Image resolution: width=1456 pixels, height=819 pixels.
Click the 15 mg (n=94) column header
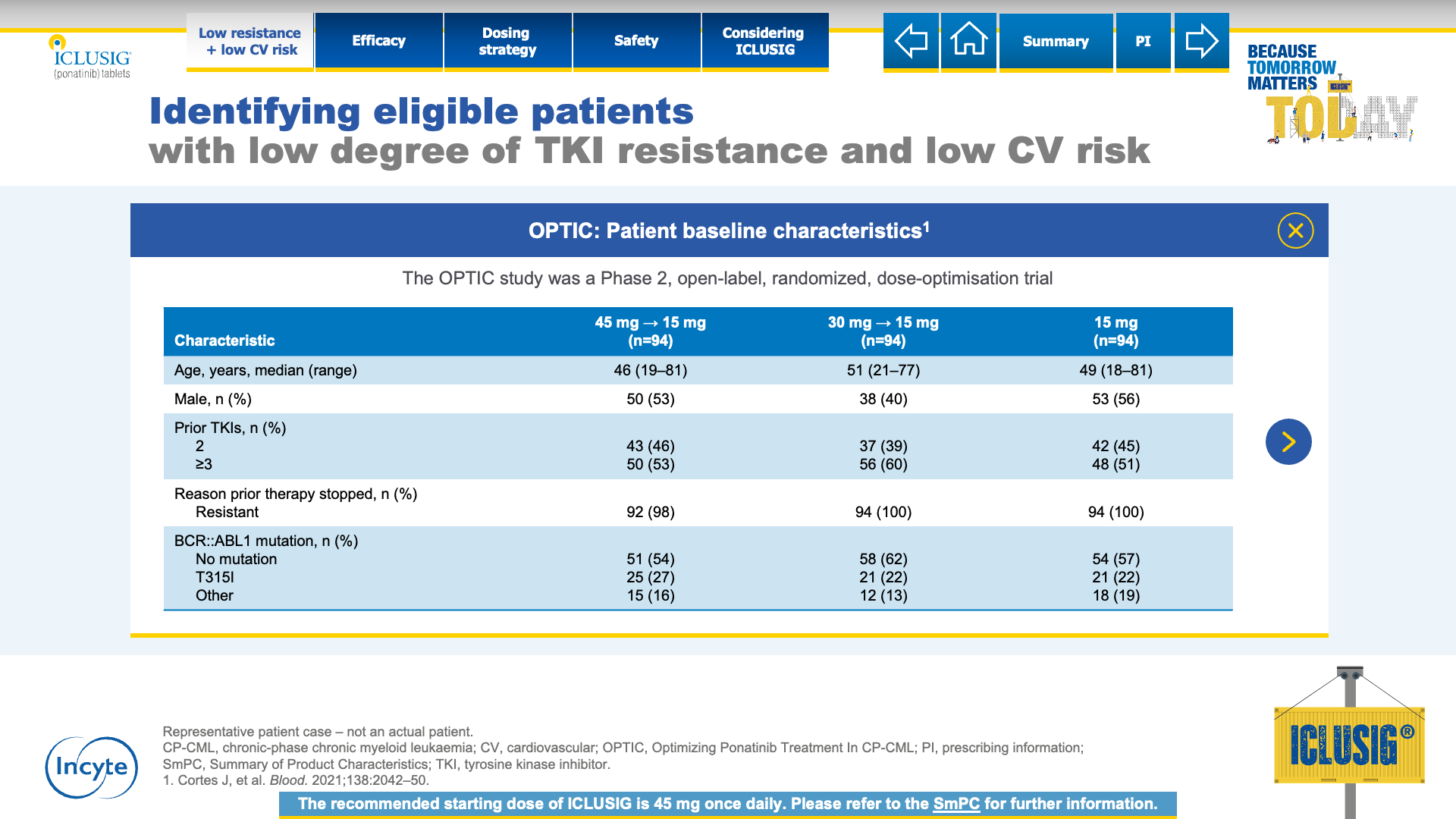point(1116,331)
